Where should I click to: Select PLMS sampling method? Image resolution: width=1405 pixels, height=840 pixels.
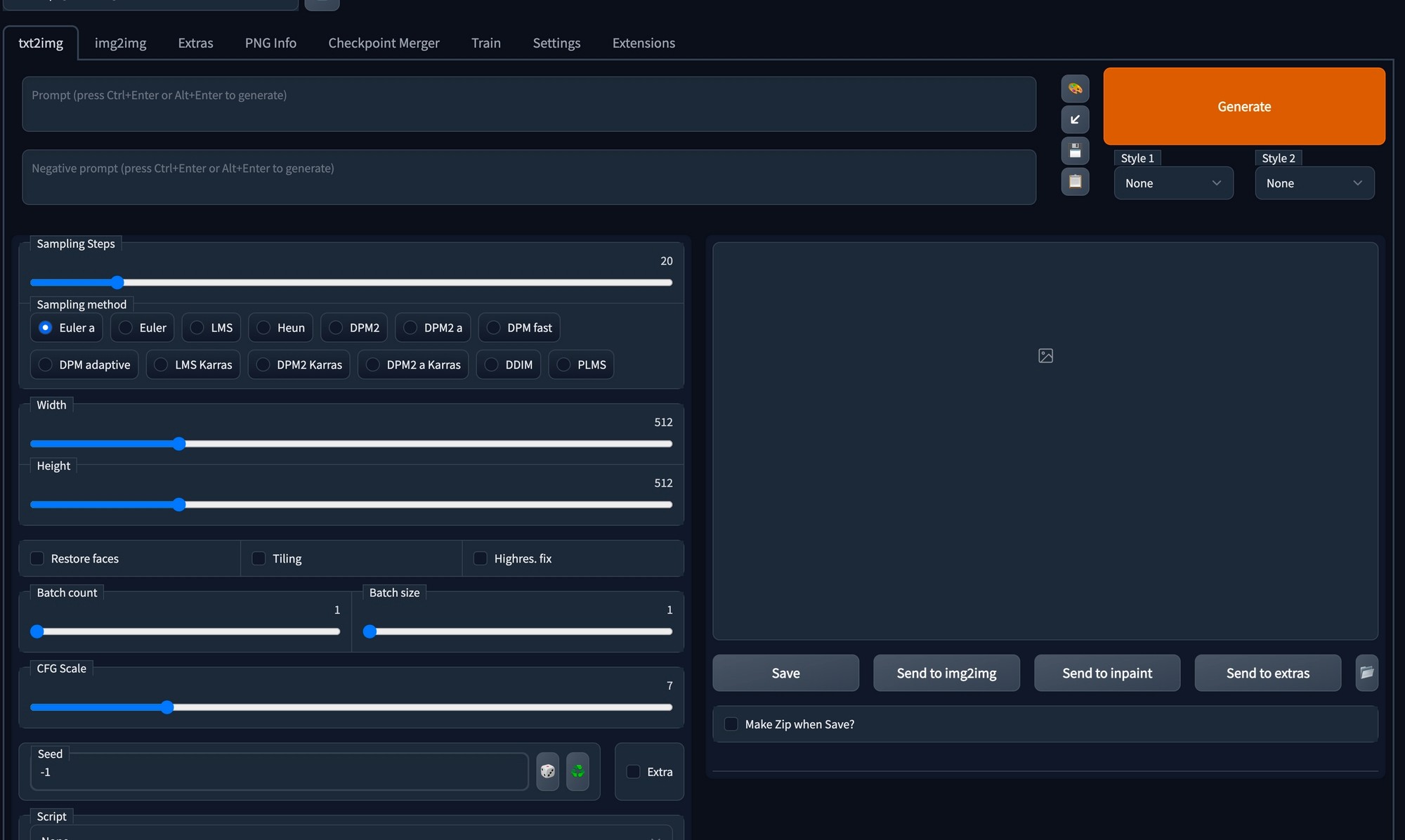[581, 365]
